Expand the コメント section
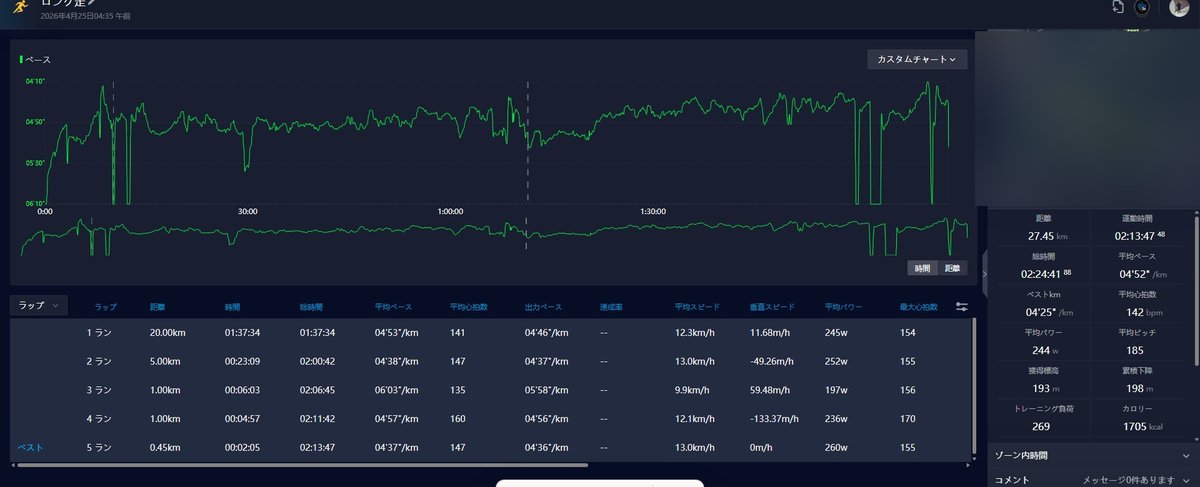The image size is (1200, 487). [1090, 480]
